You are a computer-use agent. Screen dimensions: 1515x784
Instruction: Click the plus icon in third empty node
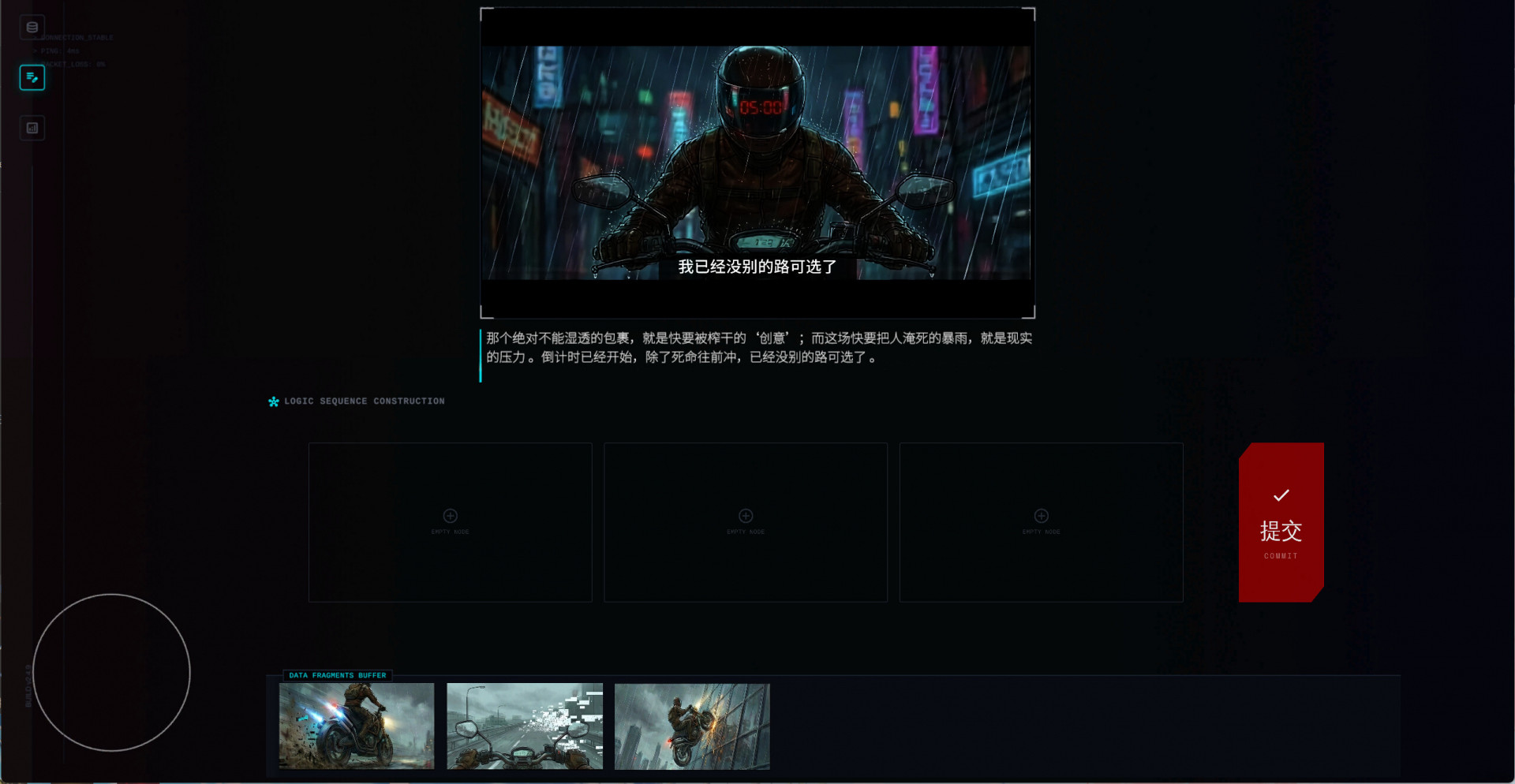[1041, 516]
